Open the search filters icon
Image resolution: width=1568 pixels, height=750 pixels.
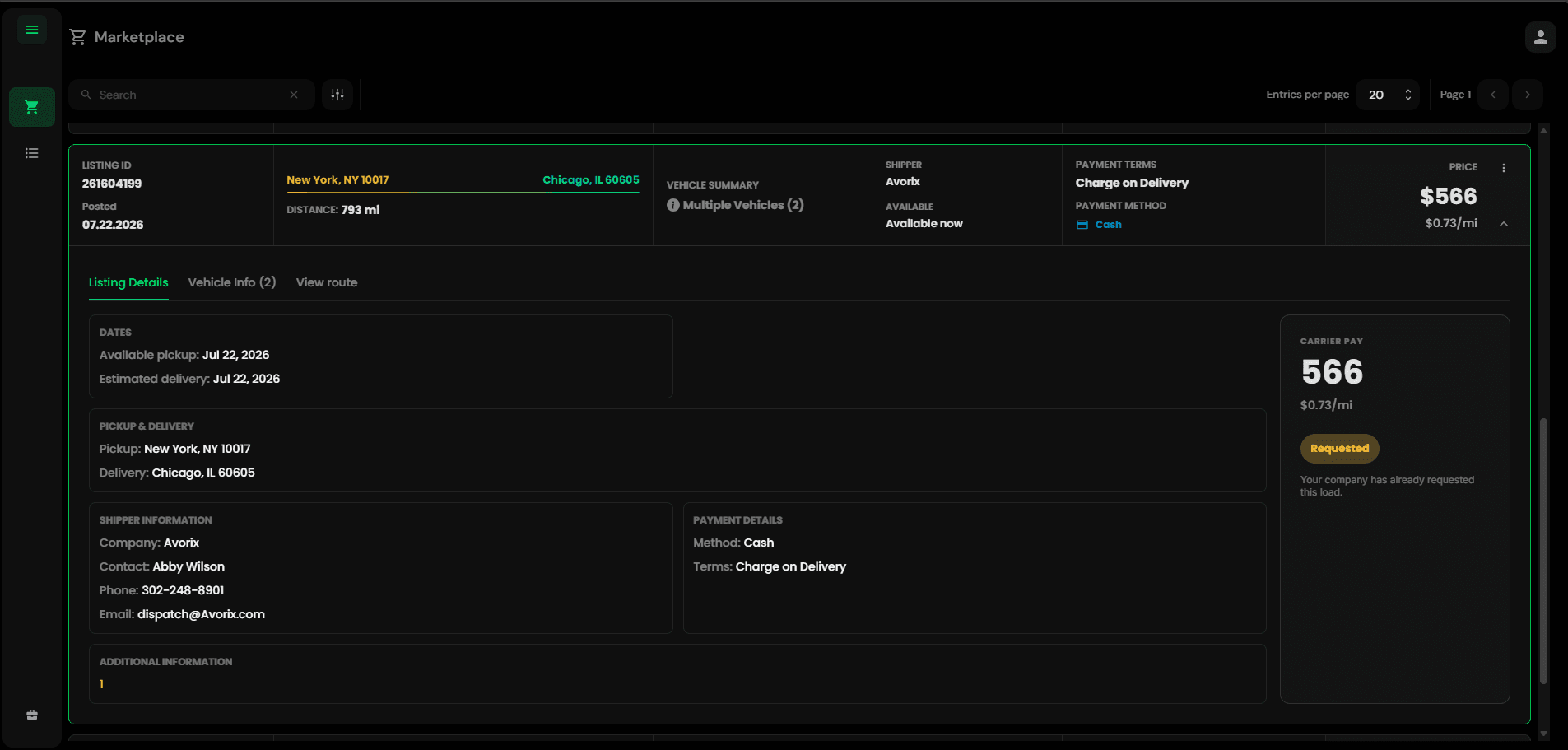click(x=337, y=95)
